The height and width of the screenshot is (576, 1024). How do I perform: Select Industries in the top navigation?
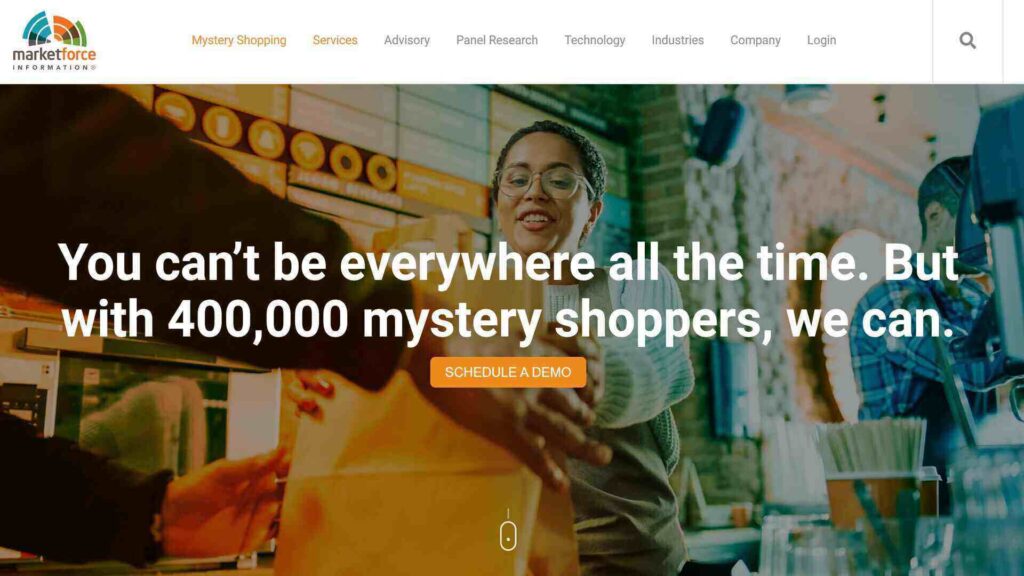pos(678,40)
